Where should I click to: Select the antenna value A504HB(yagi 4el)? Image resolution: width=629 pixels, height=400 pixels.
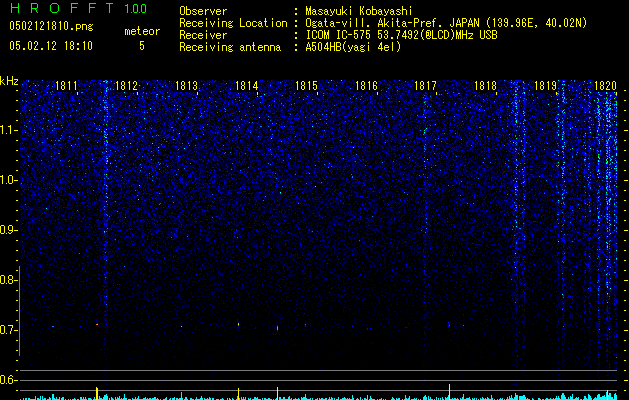click(x=353, y=47)
